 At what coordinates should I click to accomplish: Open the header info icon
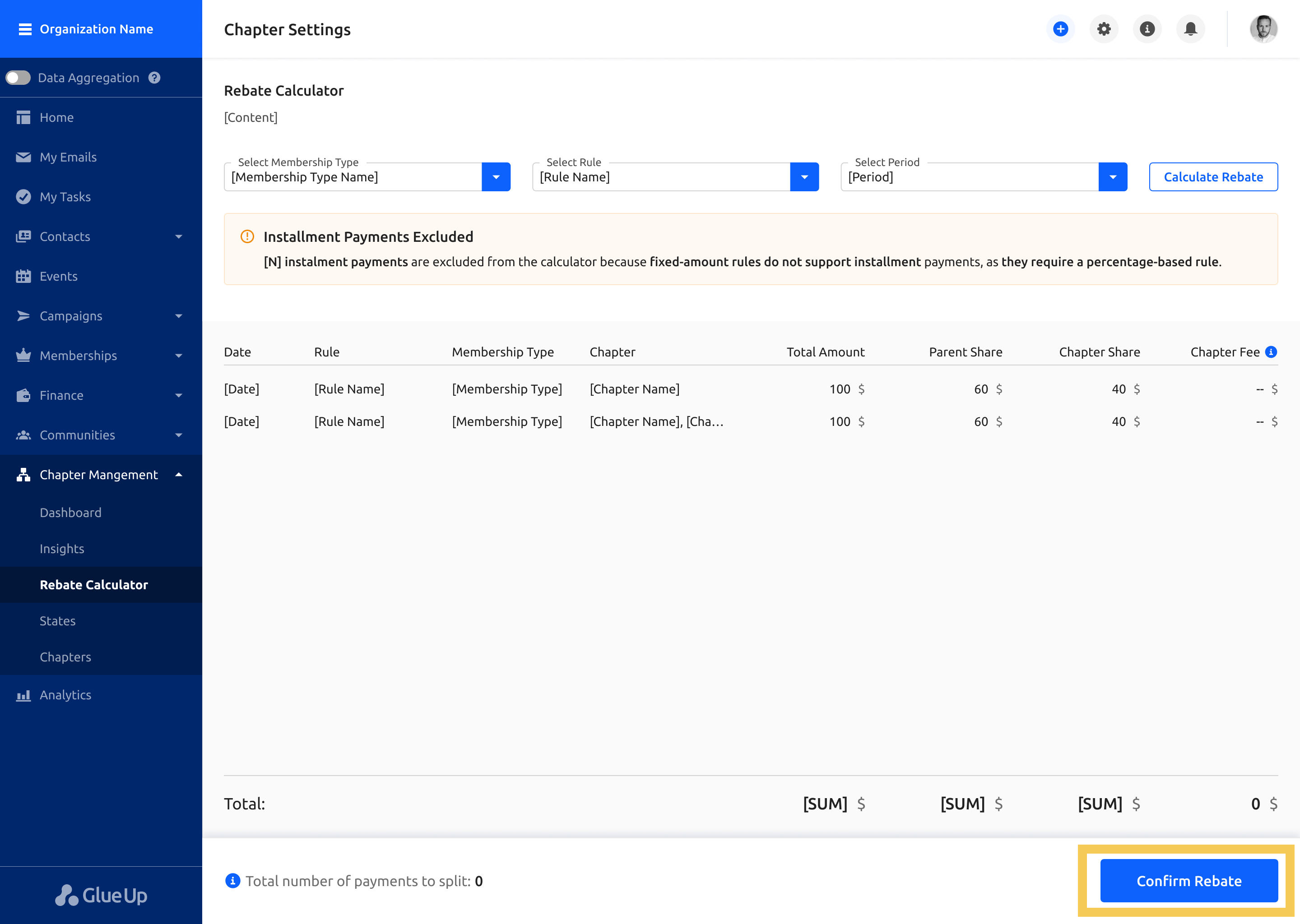point(1147,29)
